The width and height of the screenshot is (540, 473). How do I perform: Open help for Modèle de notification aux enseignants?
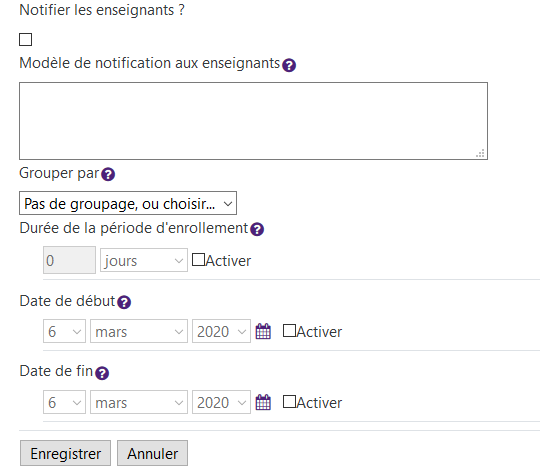[x=289, y=65]
